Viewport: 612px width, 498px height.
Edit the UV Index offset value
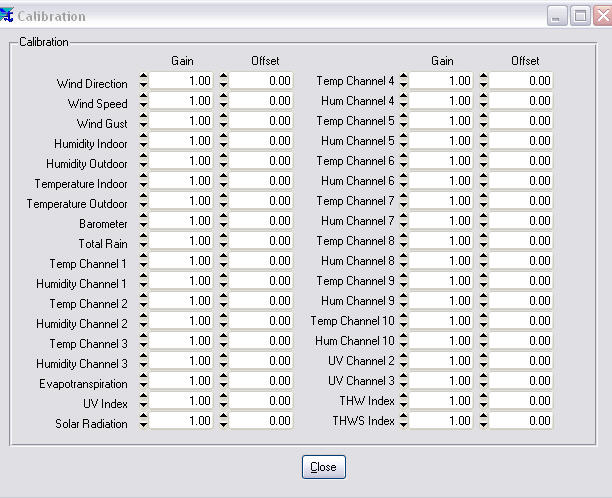pos(262,401)
